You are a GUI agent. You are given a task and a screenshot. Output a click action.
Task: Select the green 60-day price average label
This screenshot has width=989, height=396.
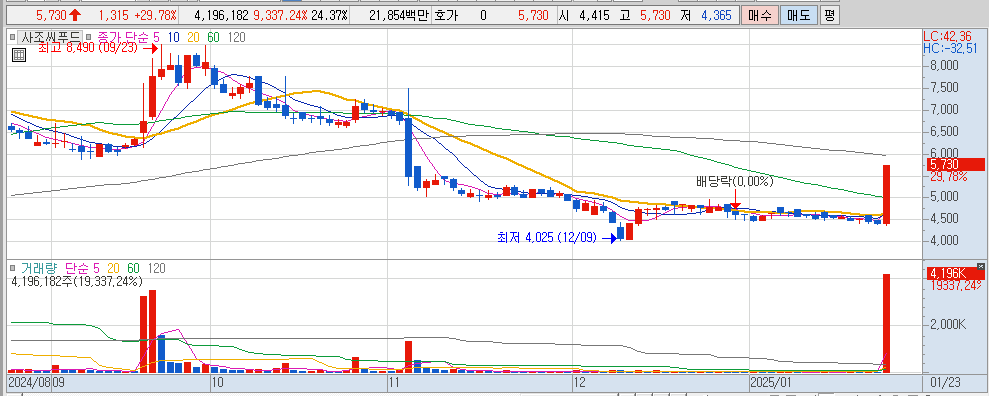[x=213, y=37]
